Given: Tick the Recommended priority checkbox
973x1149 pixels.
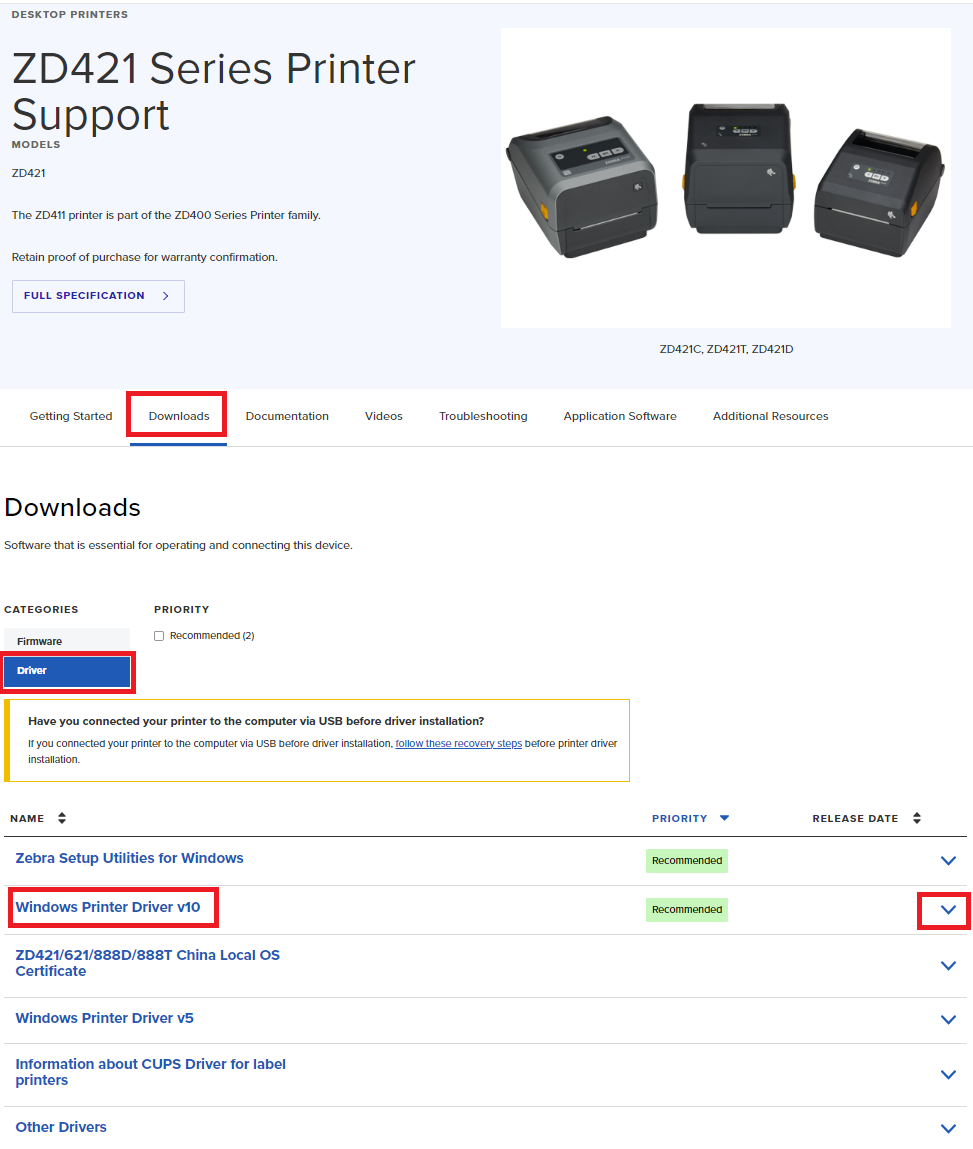Looking at the screenshot, I should [x=159, y=636].
